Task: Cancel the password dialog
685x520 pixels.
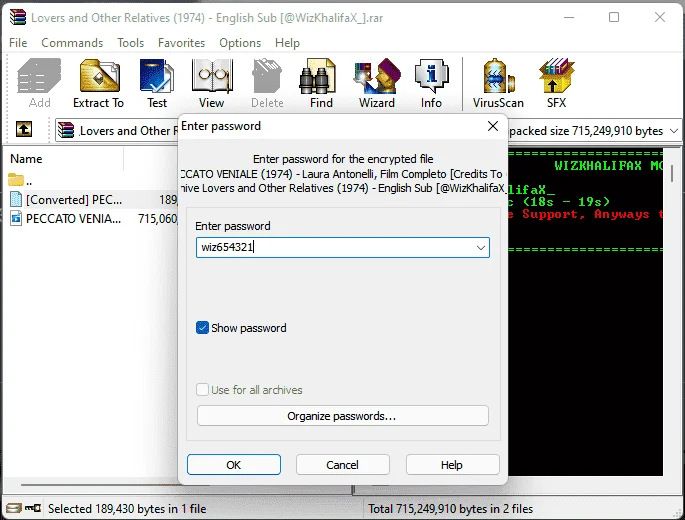Action: coord(342,465)
